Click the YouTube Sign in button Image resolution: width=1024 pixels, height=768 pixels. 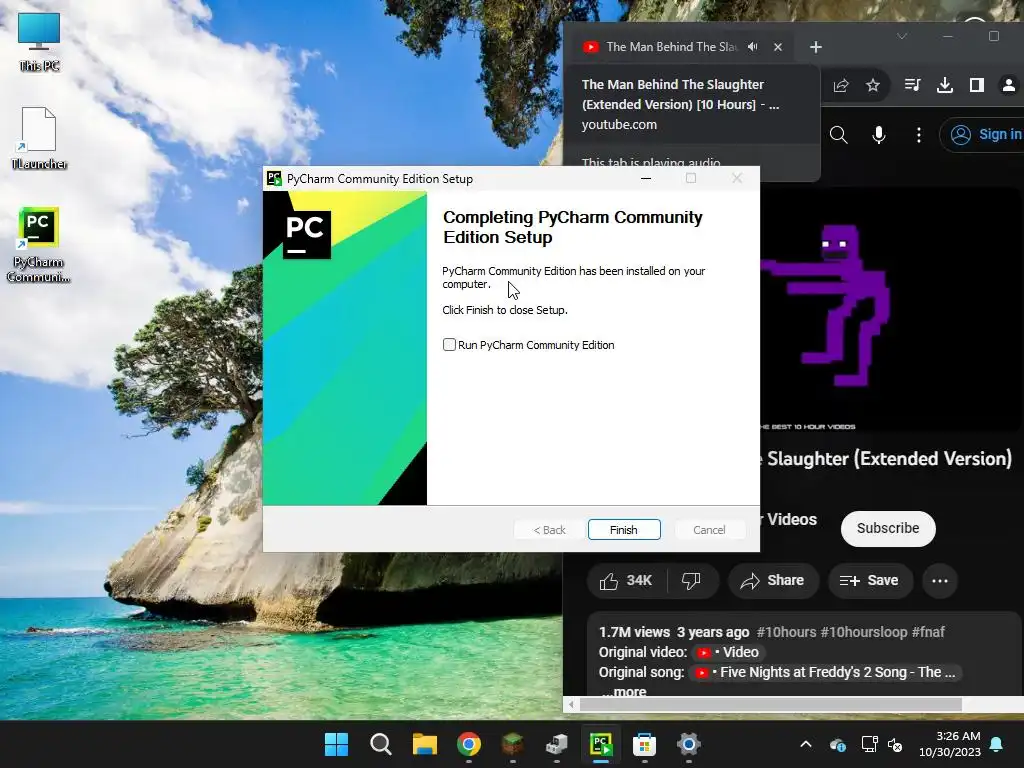pos(982,135)
